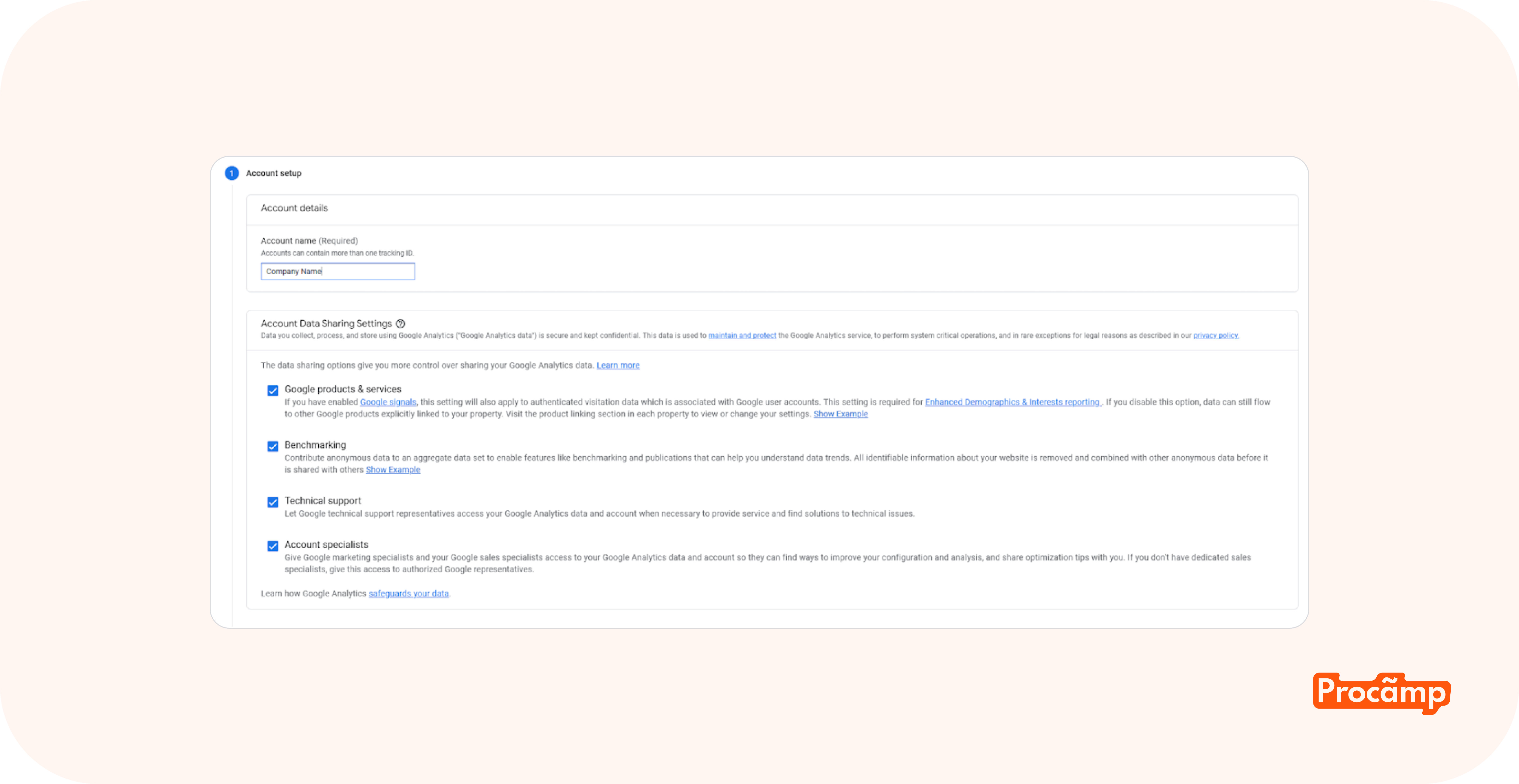This screenshot has height=784, width=1519.
Task: Open the Google signals link
Action: click(x=388, y=402)
